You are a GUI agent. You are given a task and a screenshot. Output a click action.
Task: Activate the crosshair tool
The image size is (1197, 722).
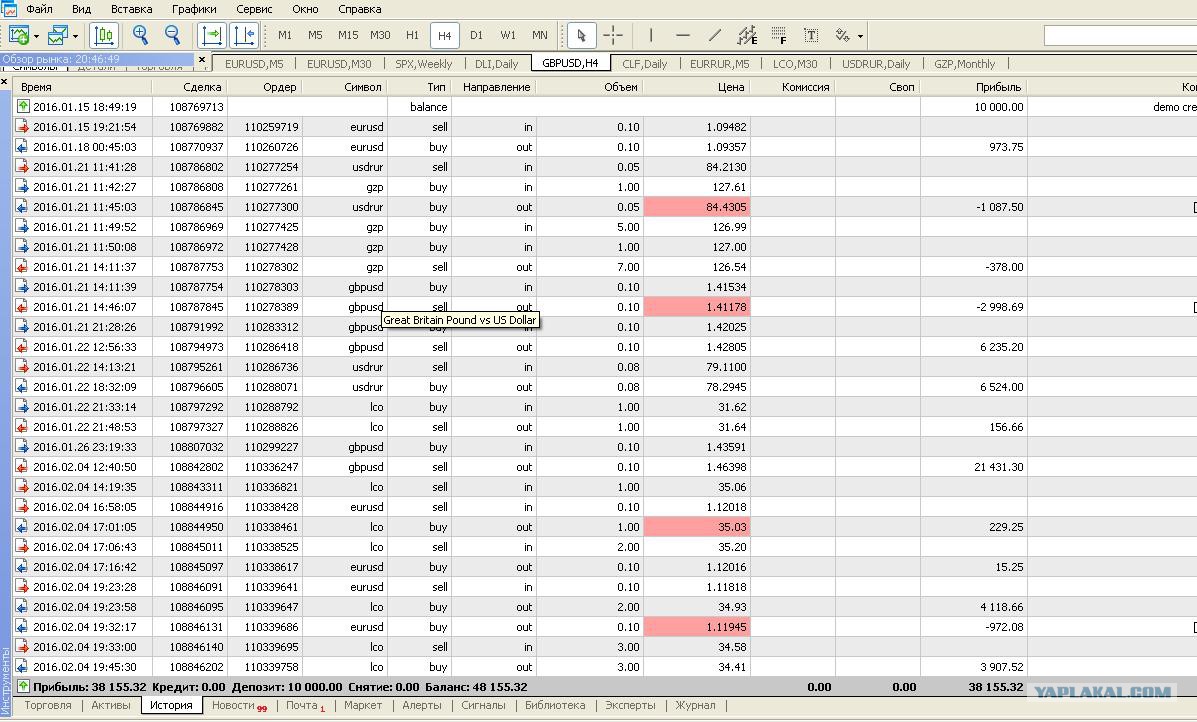coord(613,35)
